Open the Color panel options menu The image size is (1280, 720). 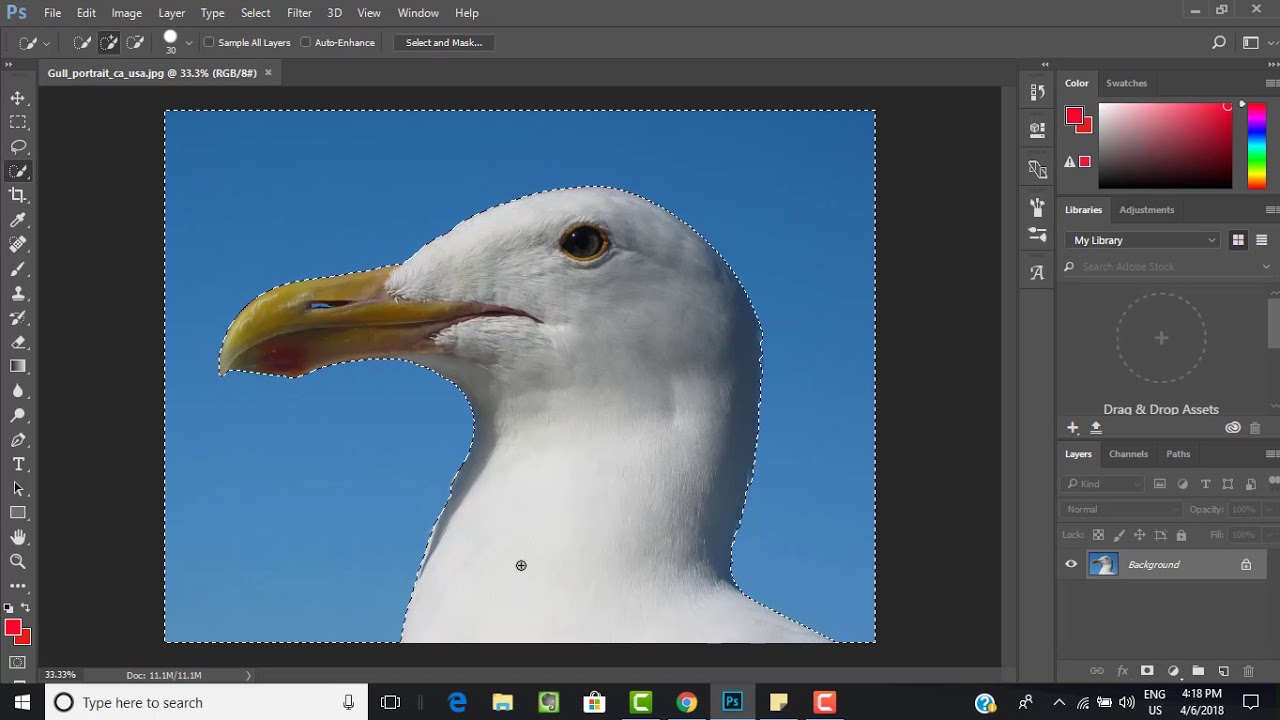click(x=1272, y=83)
